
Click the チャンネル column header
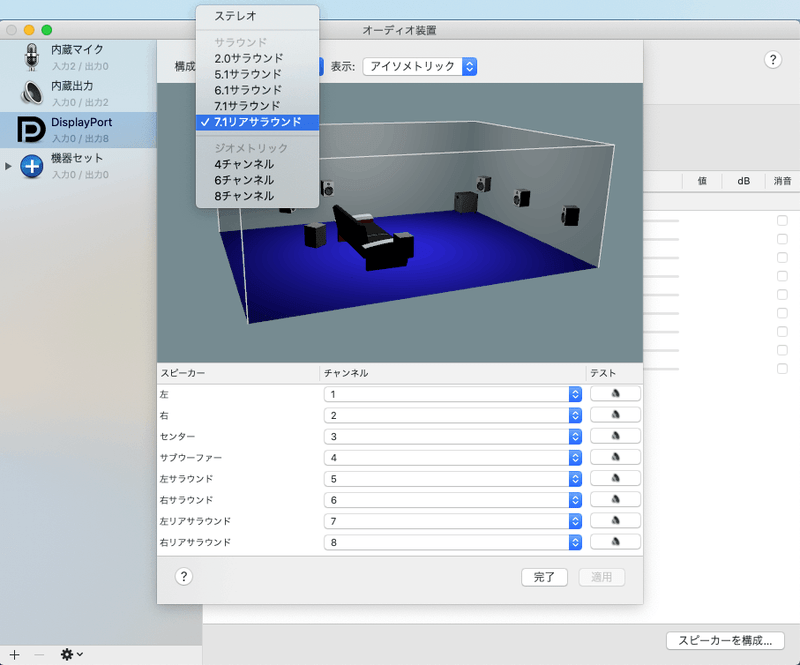(x=453, y=373)
